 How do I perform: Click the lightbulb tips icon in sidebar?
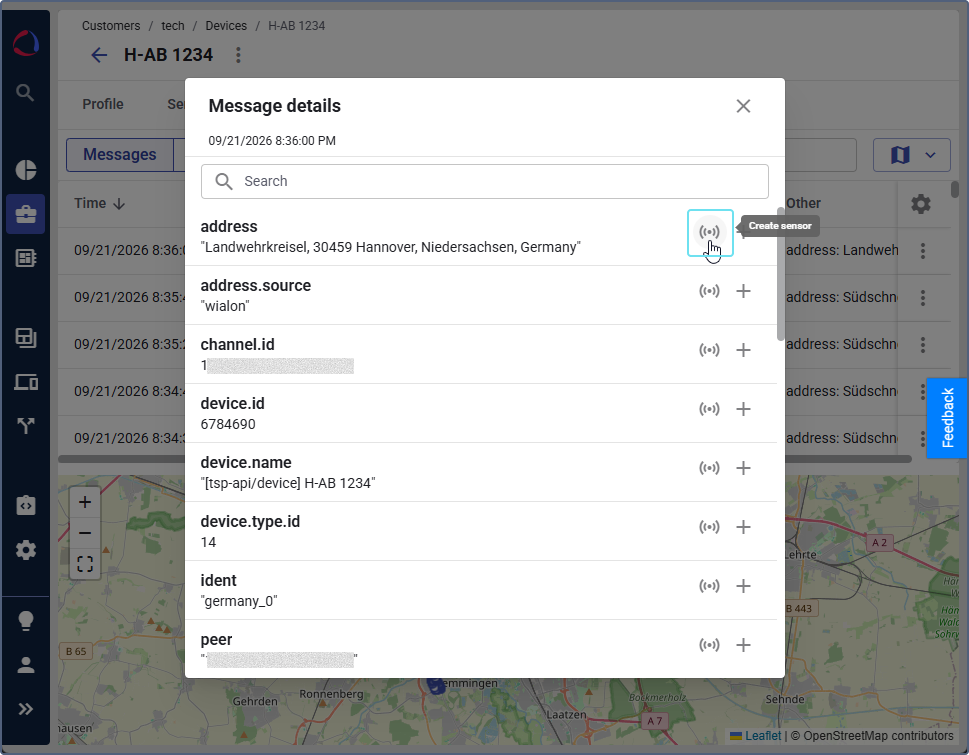point(25,620)
